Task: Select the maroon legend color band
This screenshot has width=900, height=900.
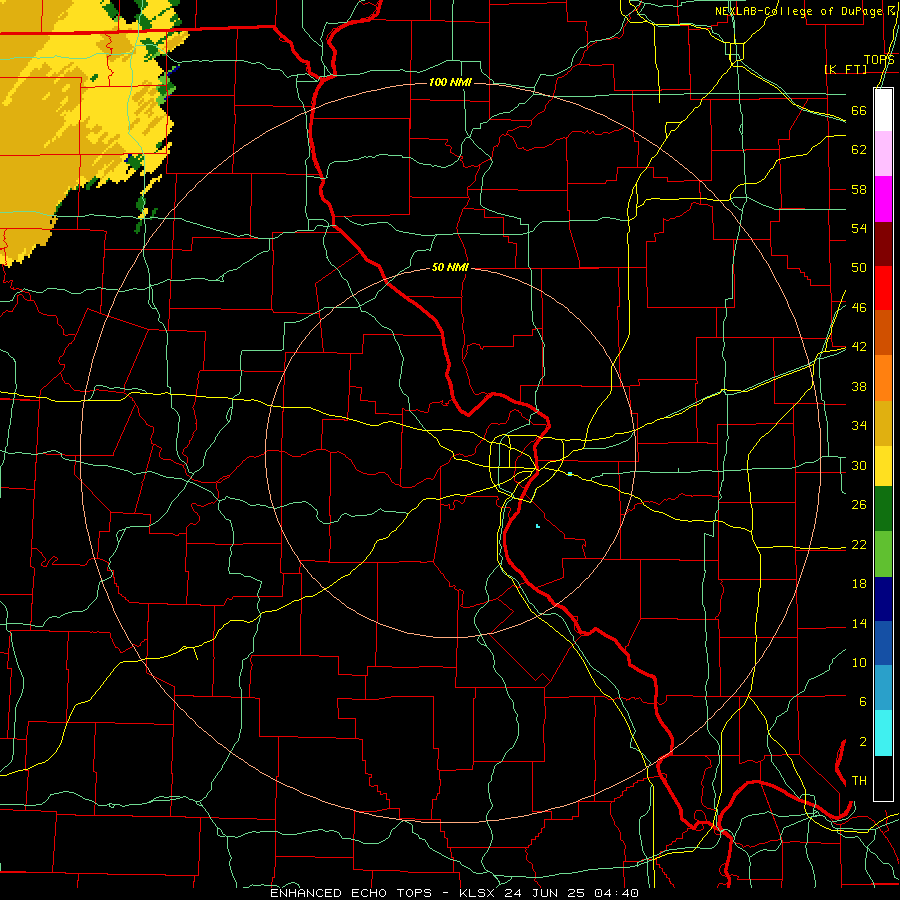Action: (883, 245)
